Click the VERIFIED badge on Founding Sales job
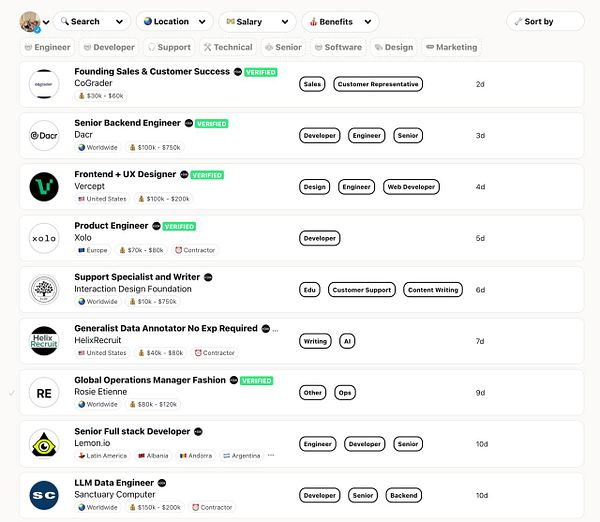600x522 pixels. pyautogui.click(x=261, y=72)
